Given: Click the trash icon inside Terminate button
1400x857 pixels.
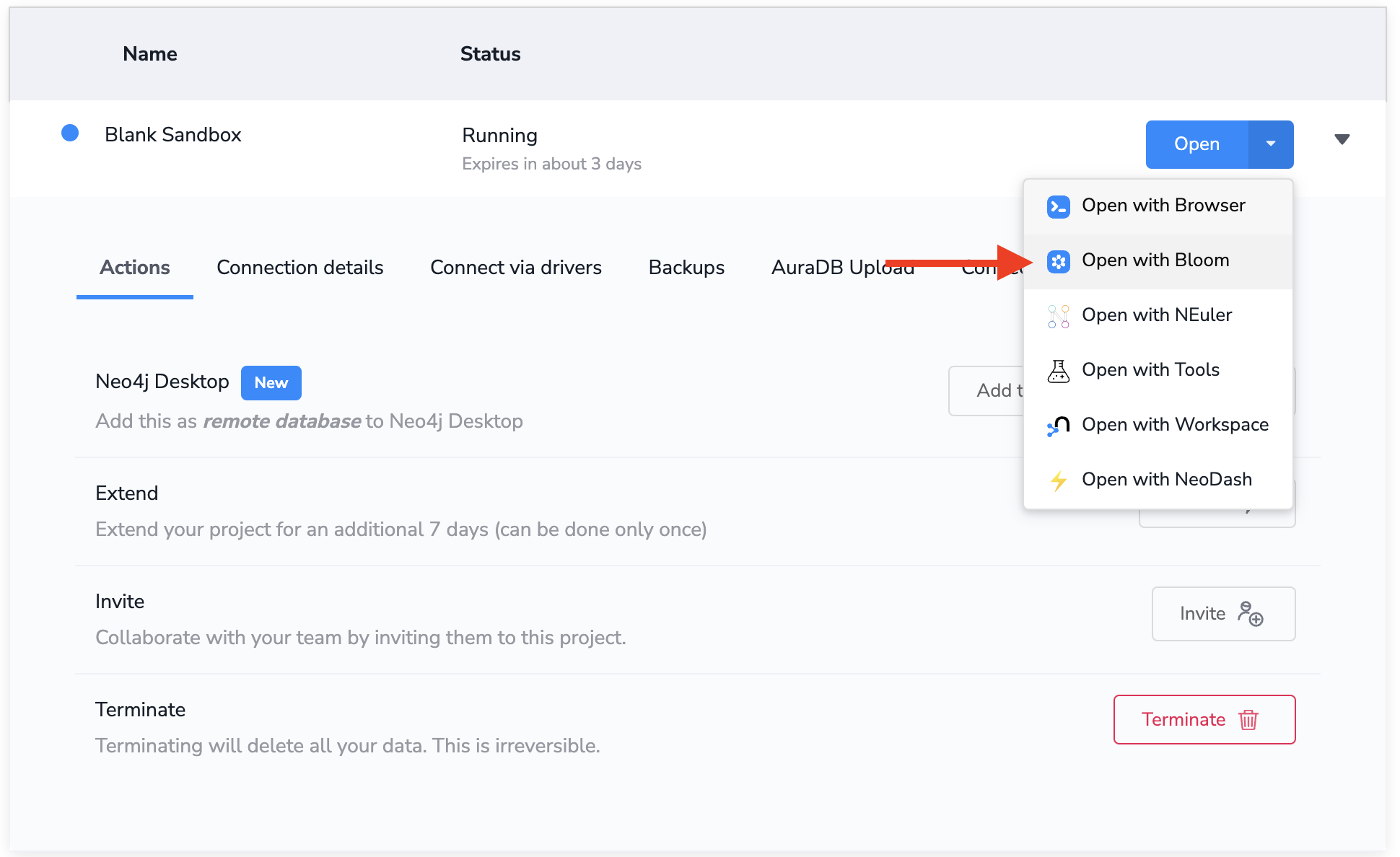Looking at the screenshot, I should [x=1249, y=719].
